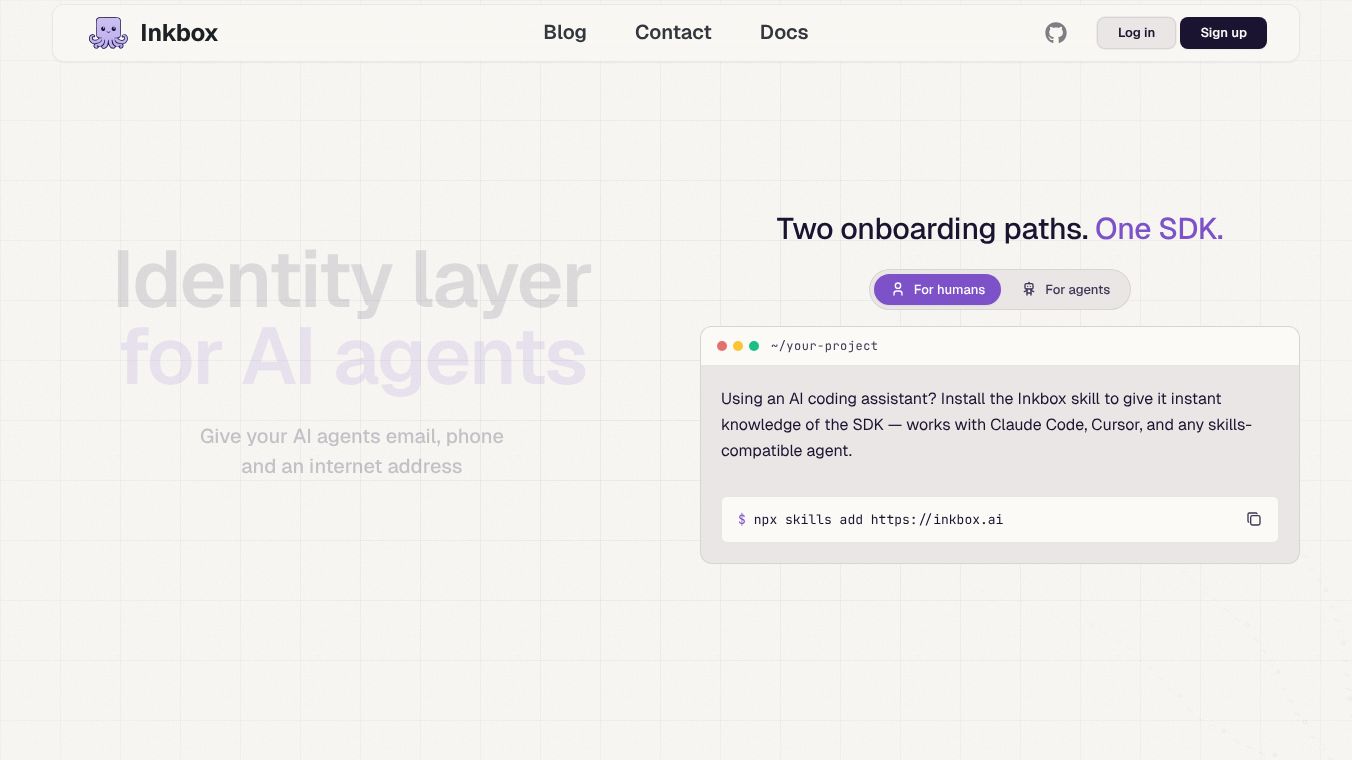Click the Inkbox octopus logo icon
1352x760 pixels.
(x=108, y=33)
